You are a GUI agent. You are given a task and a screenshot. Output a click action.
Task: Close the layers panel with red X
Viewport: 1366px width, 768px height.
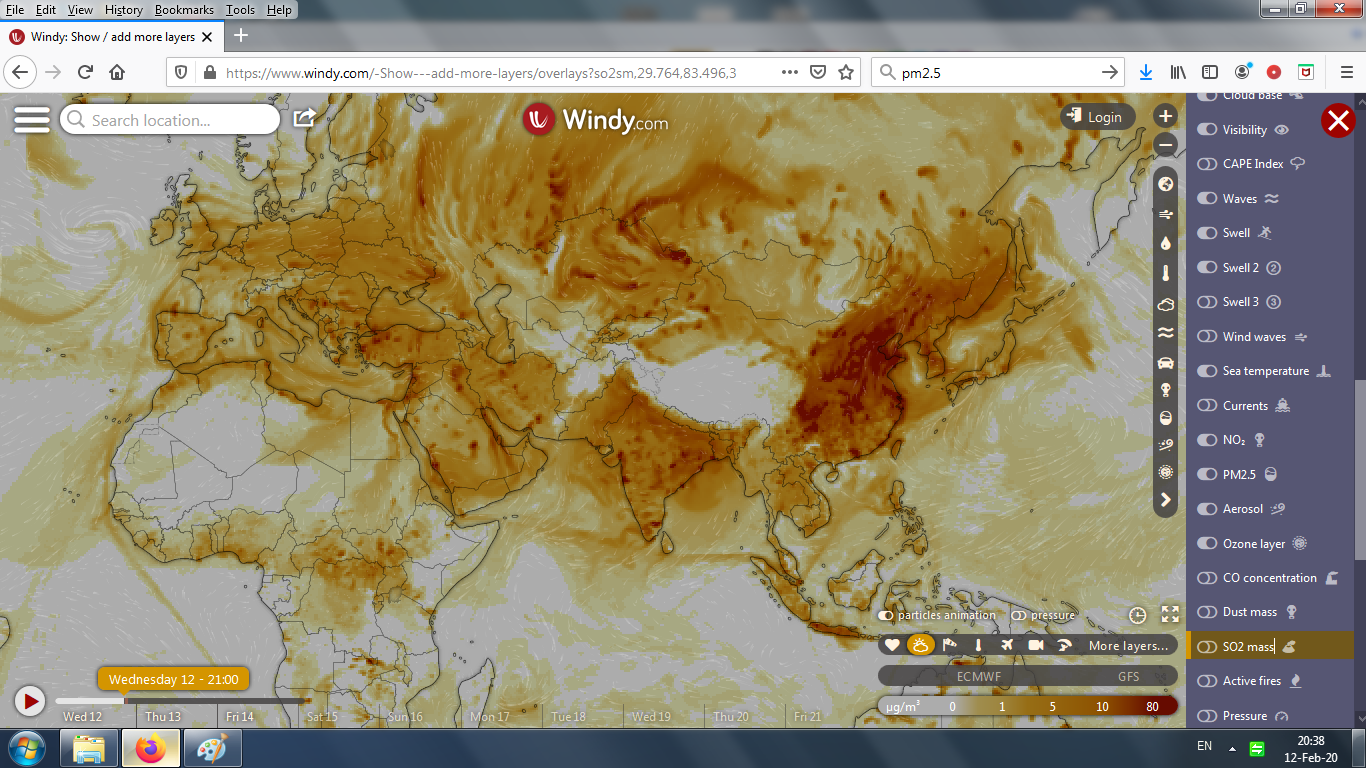(1337, 120)
